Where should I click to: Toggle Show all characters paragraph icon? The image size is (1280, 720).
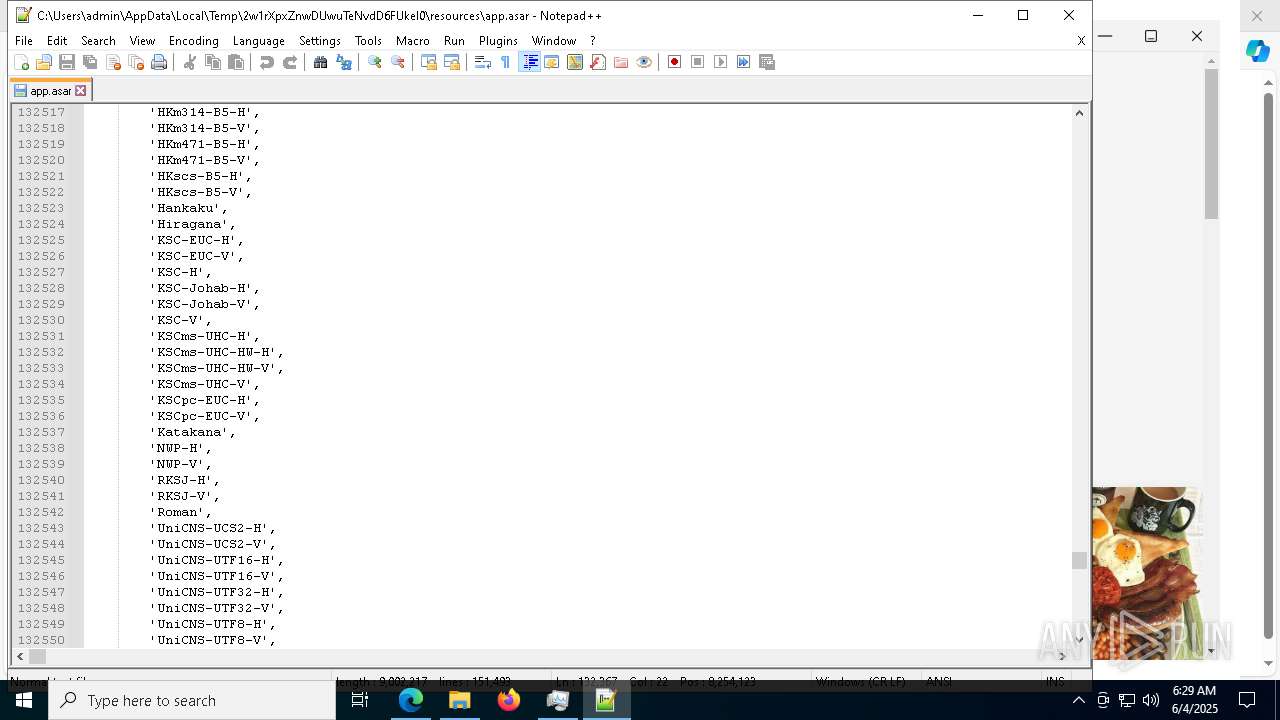coord(506,62)
